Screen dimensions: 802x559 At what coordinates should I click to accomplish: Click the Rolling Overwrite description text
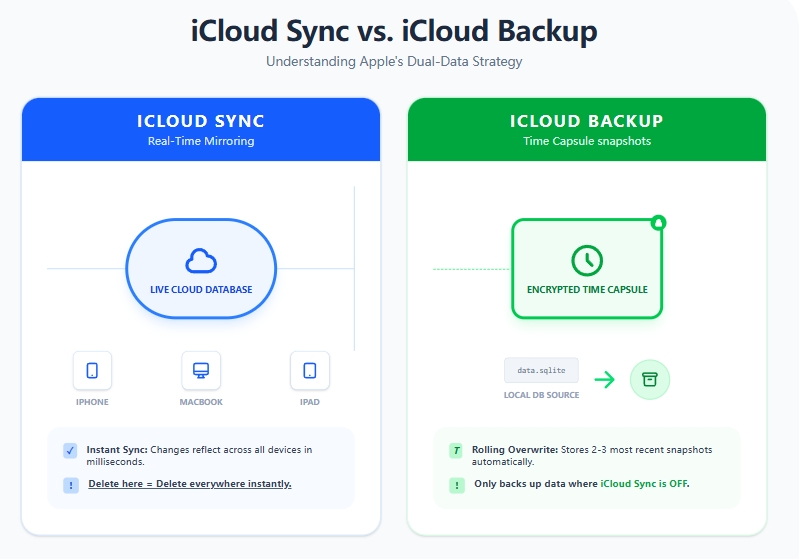click(592, 455)
